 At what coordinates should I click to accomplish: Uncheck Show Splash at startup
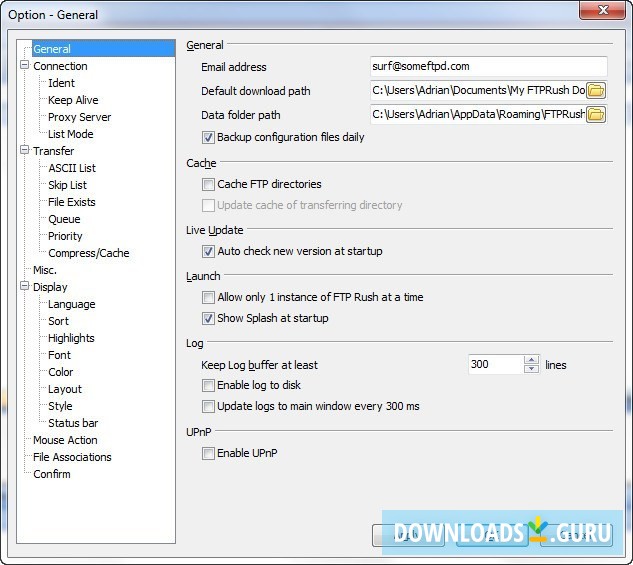208,318
